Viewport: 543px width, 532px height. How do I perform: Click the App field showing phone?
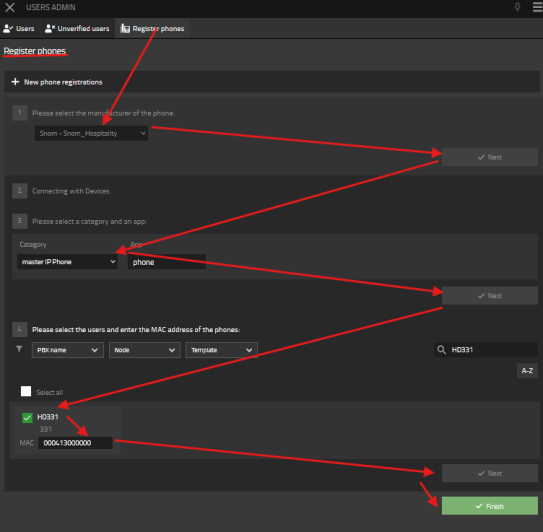(x=167, y=262)
